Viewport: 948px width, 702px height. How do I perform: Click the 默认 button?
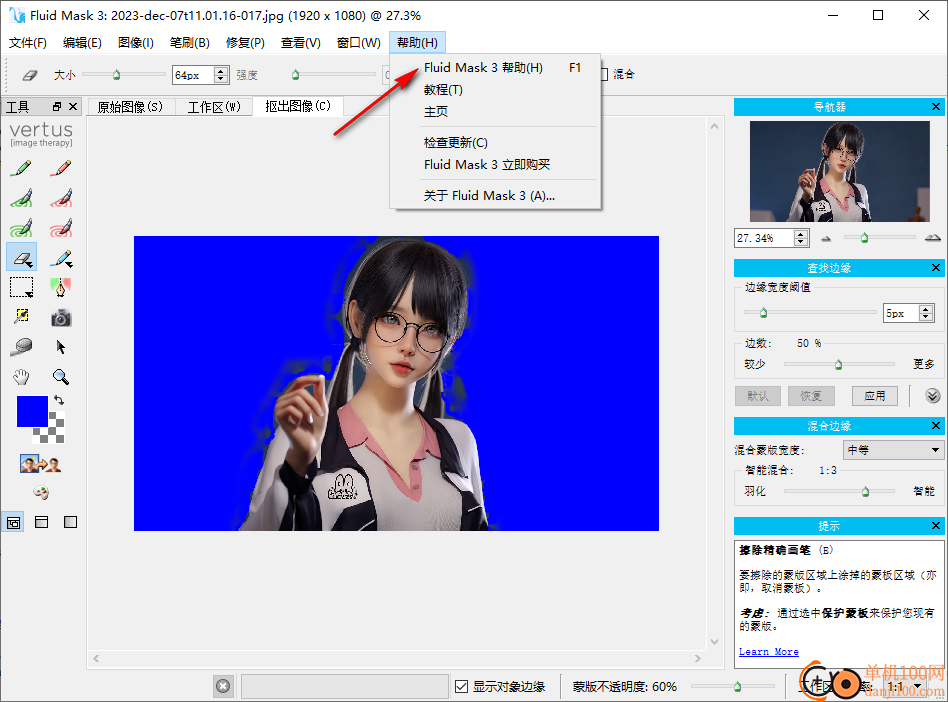tap(758, 396)
